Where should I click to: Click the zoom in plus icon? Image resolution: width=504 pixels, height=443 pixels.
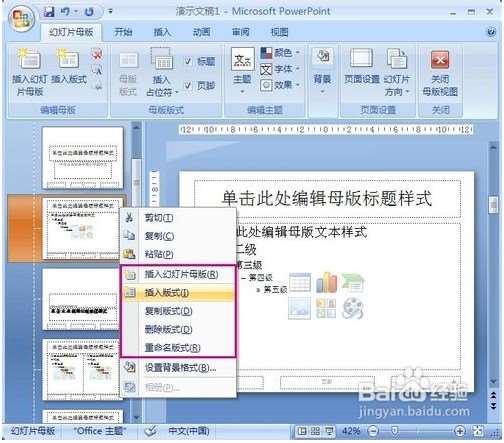click(460, 431)
